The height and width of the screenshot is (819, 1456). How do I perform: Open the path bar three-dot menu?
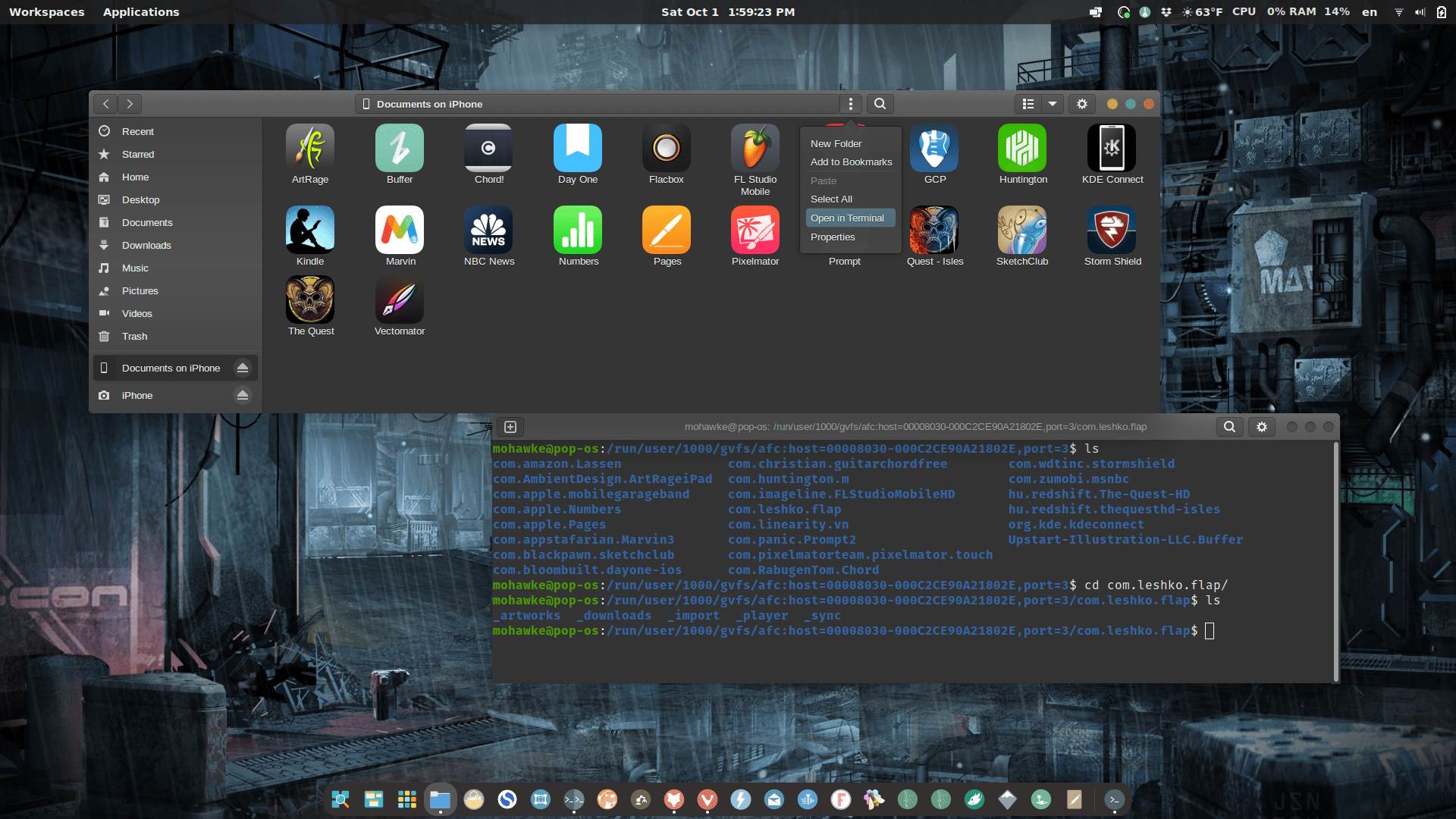click(851, 104)
